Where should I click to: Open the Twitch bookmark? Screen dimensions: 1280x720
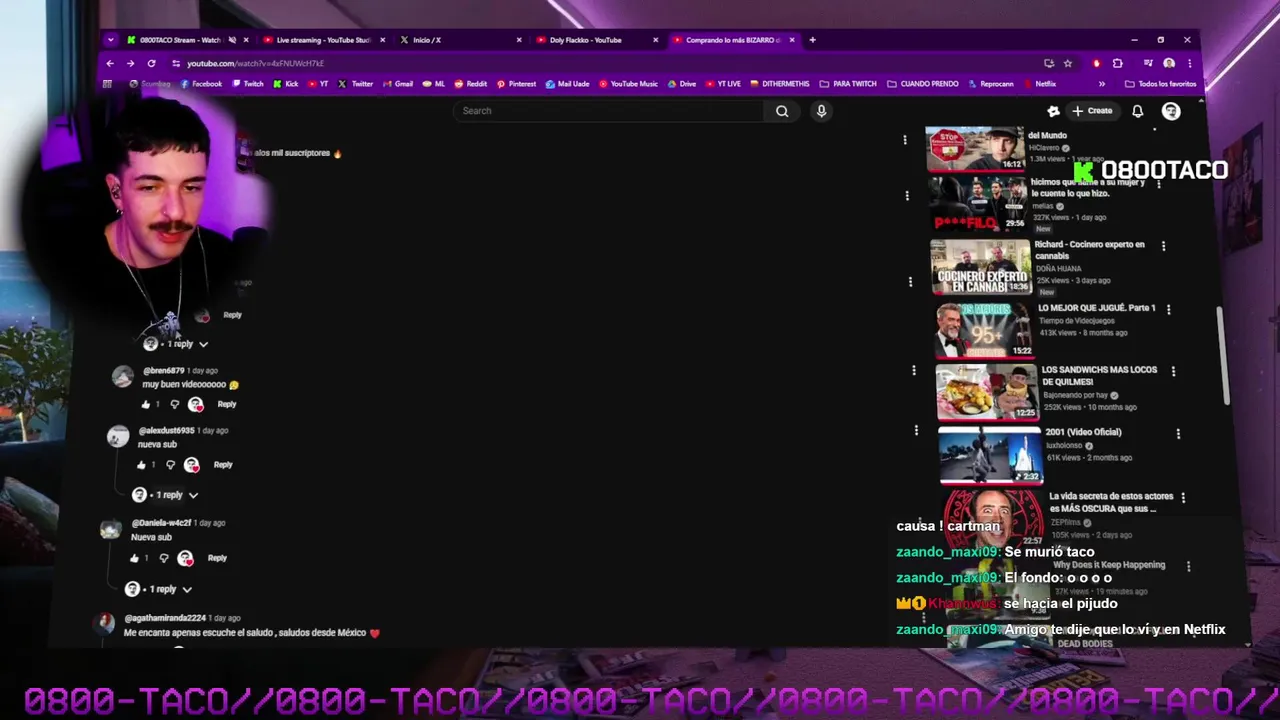click(x=248, y=84)
